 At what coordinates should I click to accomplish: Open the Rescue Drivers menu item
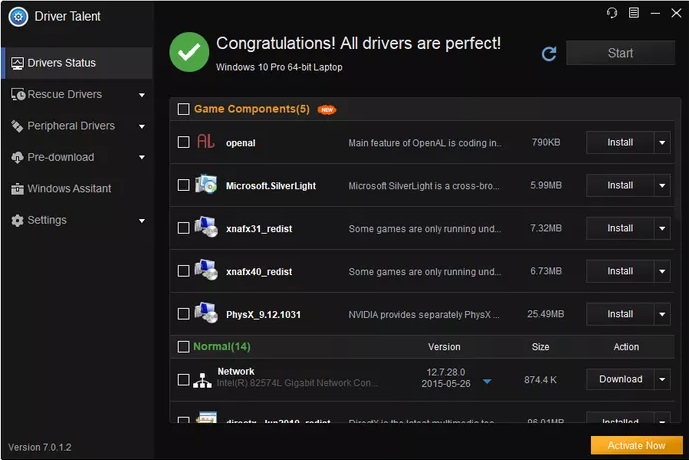click(x=77, y=94)
